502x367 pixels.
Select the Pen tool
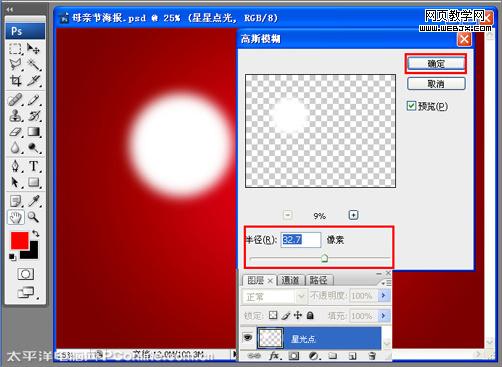15,166
